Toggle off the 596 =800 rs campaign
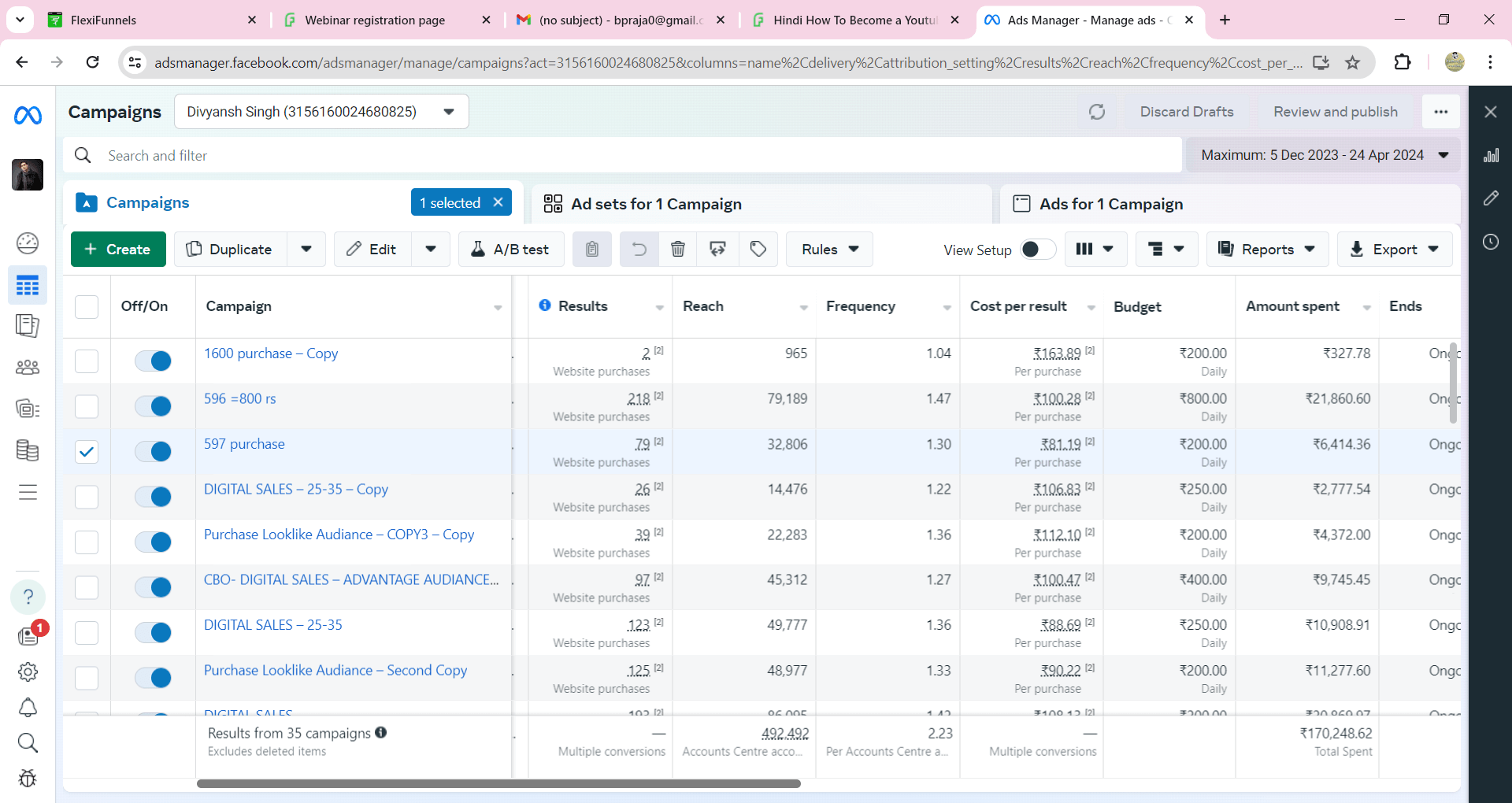Image resolution: width=1512 pixels, height=803 pixels. click(x=153, y=406)
